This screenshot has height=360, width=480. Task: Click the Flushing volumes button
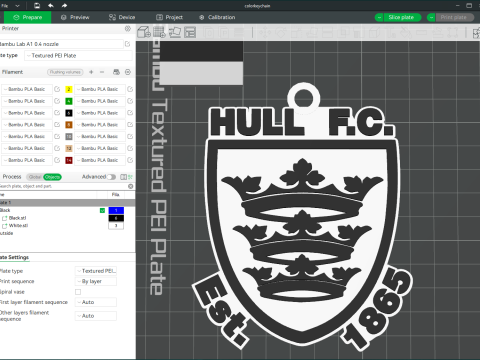[x=65, y=72]
